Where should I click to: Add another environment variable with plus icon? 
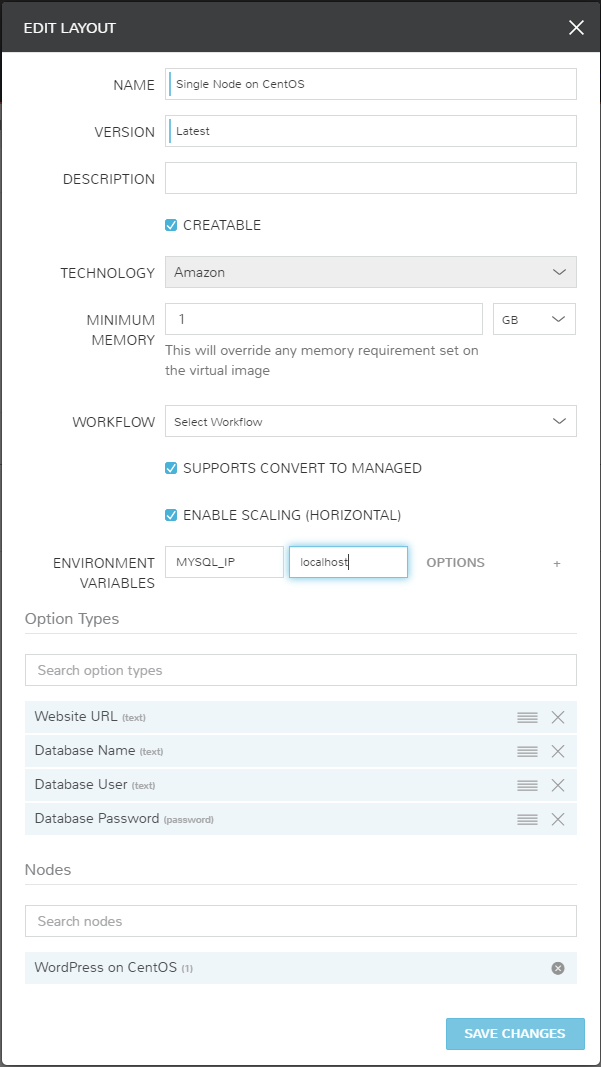click(557, 563)
